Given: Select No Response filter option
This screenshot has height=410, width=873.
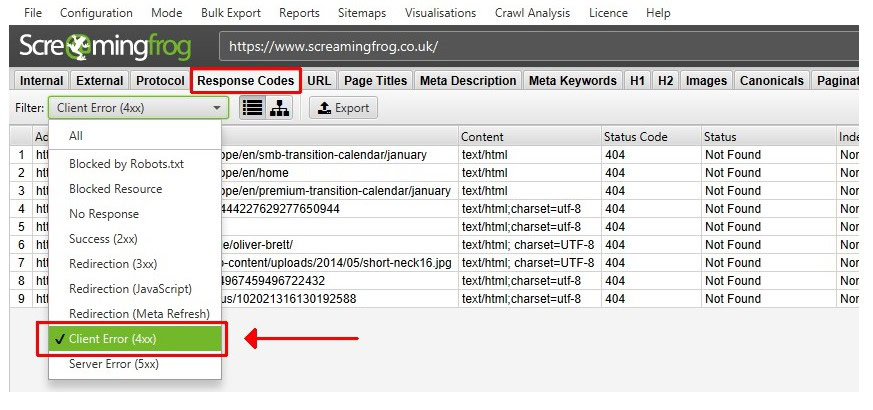Looking at the screenshot, I should 135,214.
